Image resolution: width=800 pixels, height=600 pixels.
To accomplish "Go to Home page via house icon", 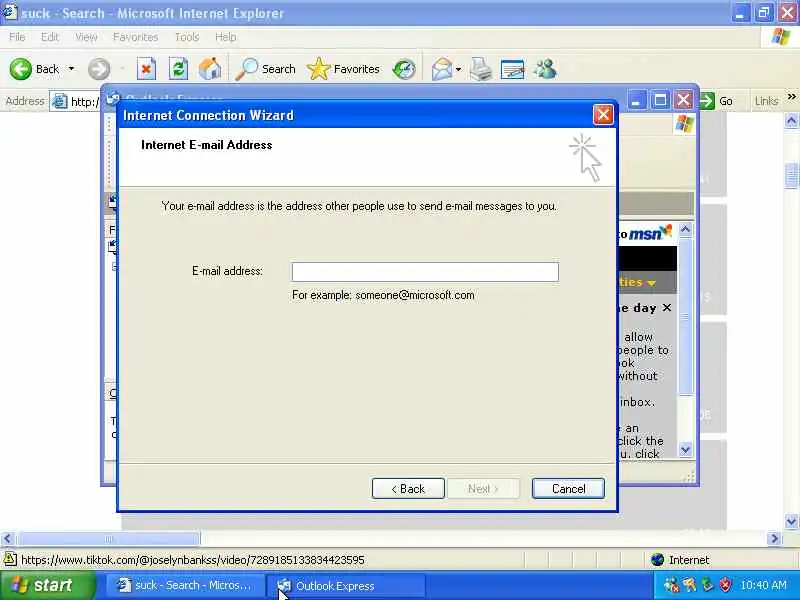I will pyautogui.click(x=210, y=69).
